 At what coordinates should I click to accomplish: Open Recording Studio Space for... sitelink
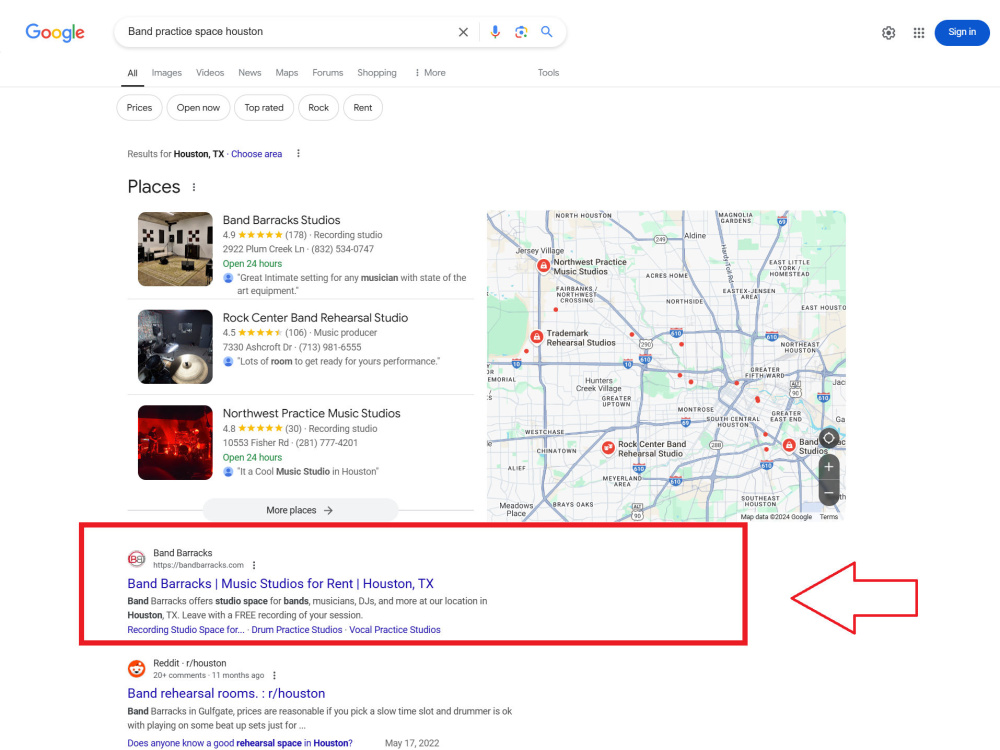(x=186, y=629)
